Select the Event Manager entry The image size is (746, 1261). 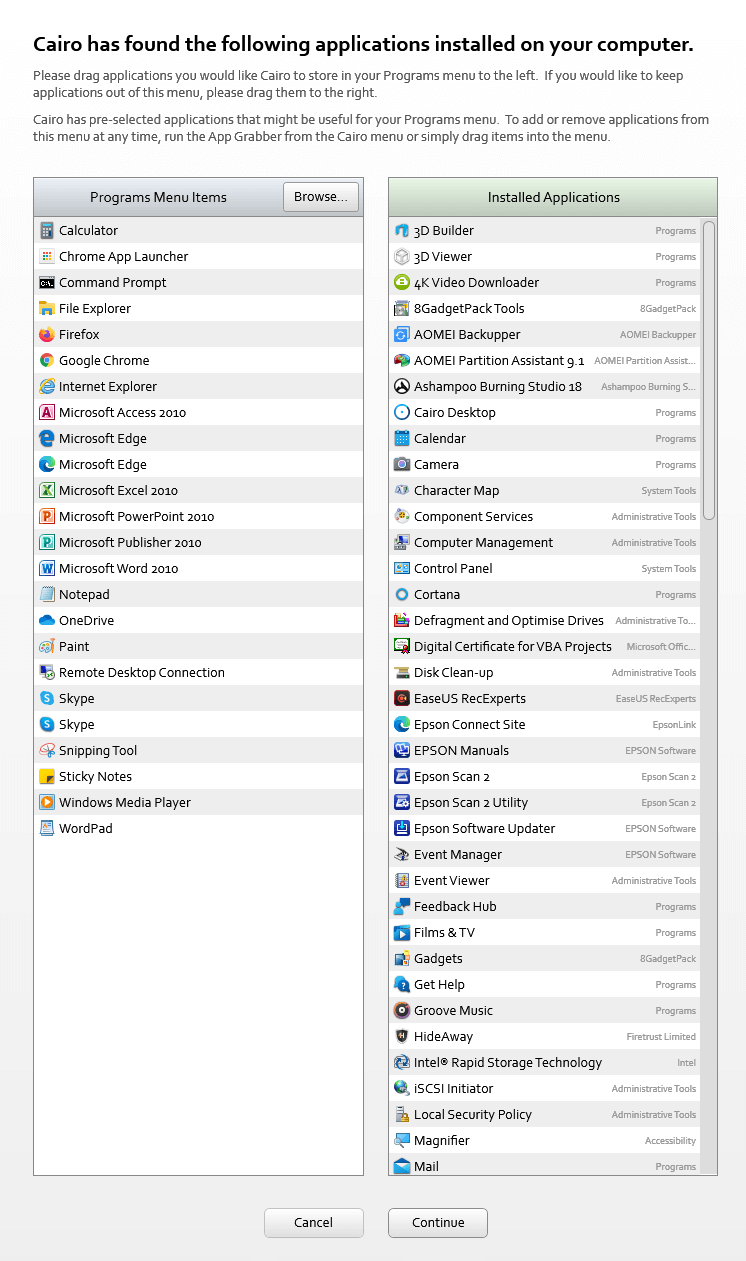[x=545, y=855]
